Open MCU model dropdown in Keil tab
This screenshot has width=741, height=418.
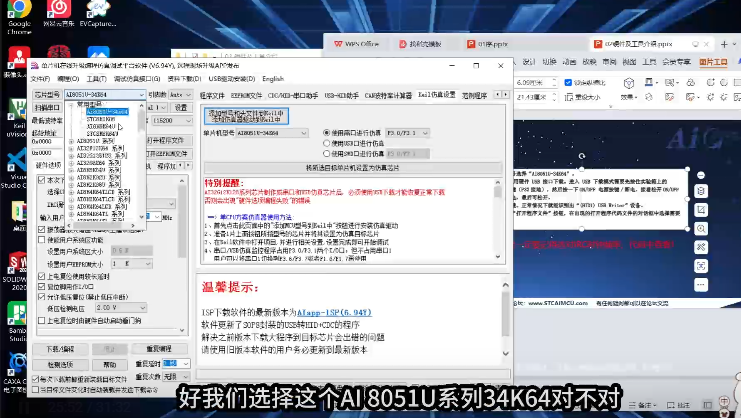point(273,133)
